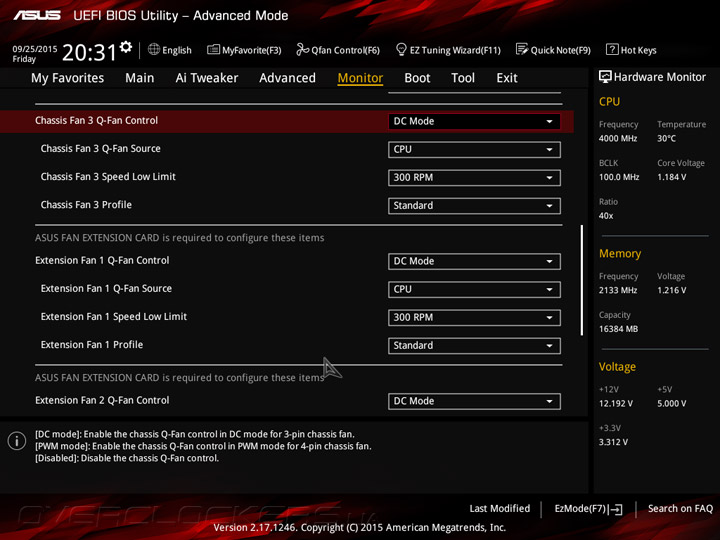Switch to the Main tab
The image size is (720, 540).
pos(140,78)
